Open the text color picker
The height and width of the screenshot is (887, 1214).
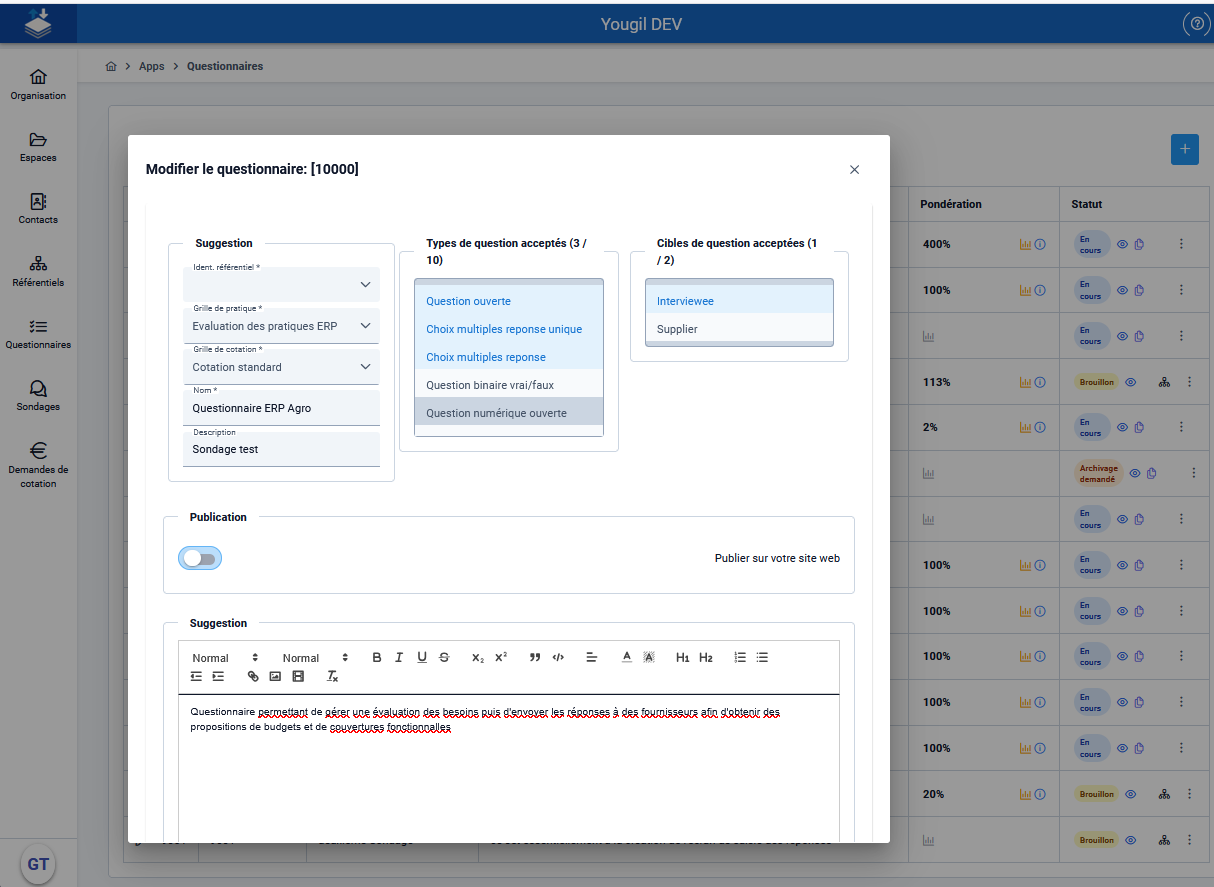627,657
